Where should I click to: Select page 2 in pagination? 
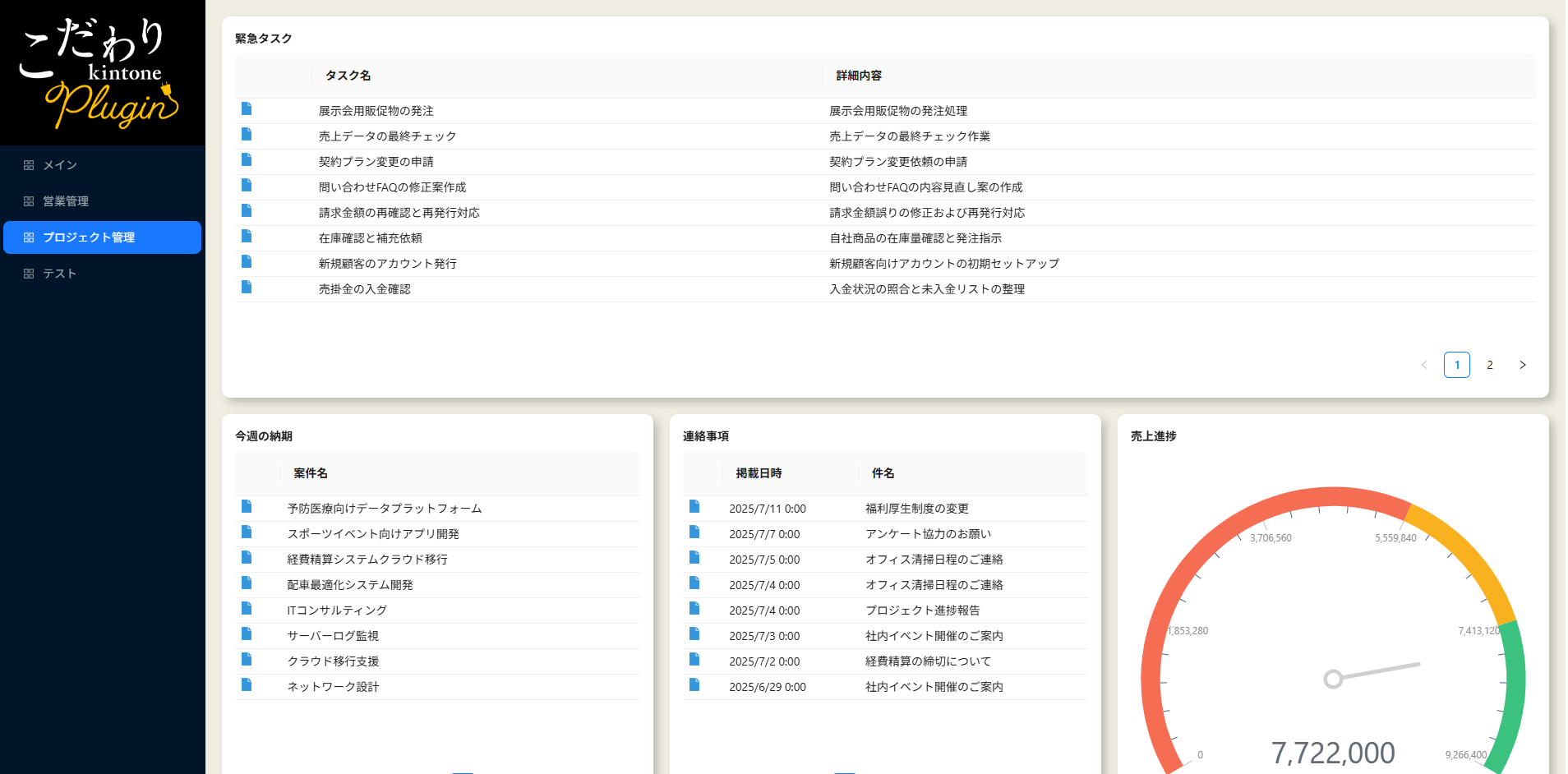coord(1489,365)
